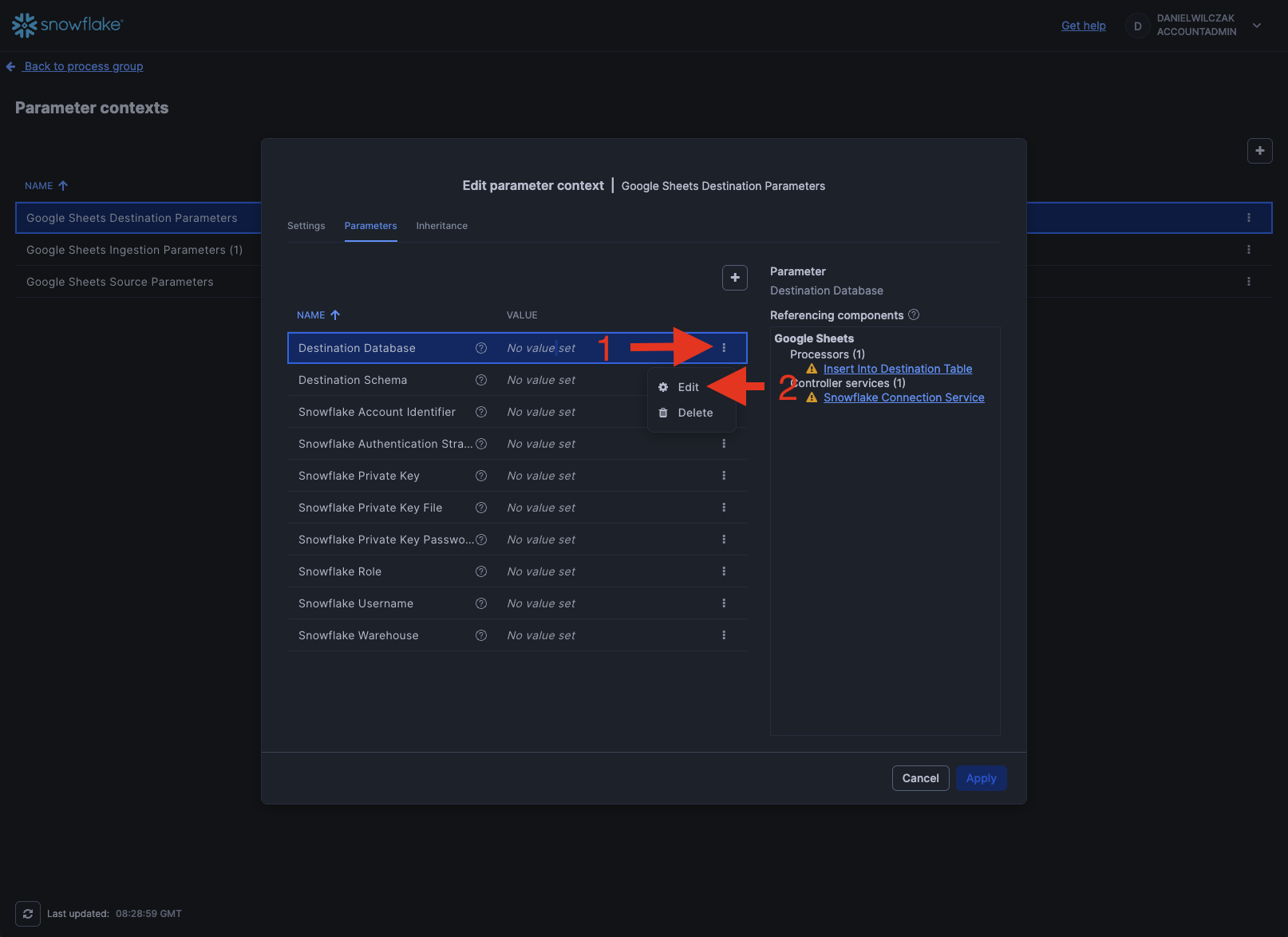Click refresh icon next to Last updated
This screenshot has width=1288, height=937.
28,914
